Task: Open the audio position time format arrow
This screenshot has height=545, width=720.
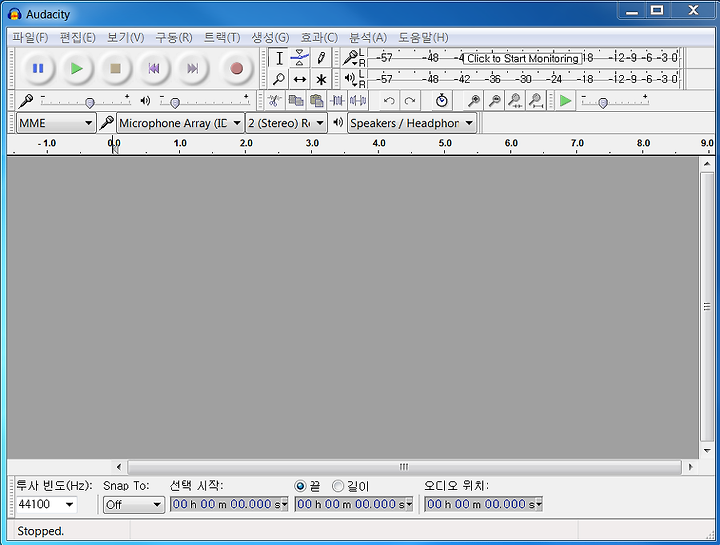Action: coord(539,505)
